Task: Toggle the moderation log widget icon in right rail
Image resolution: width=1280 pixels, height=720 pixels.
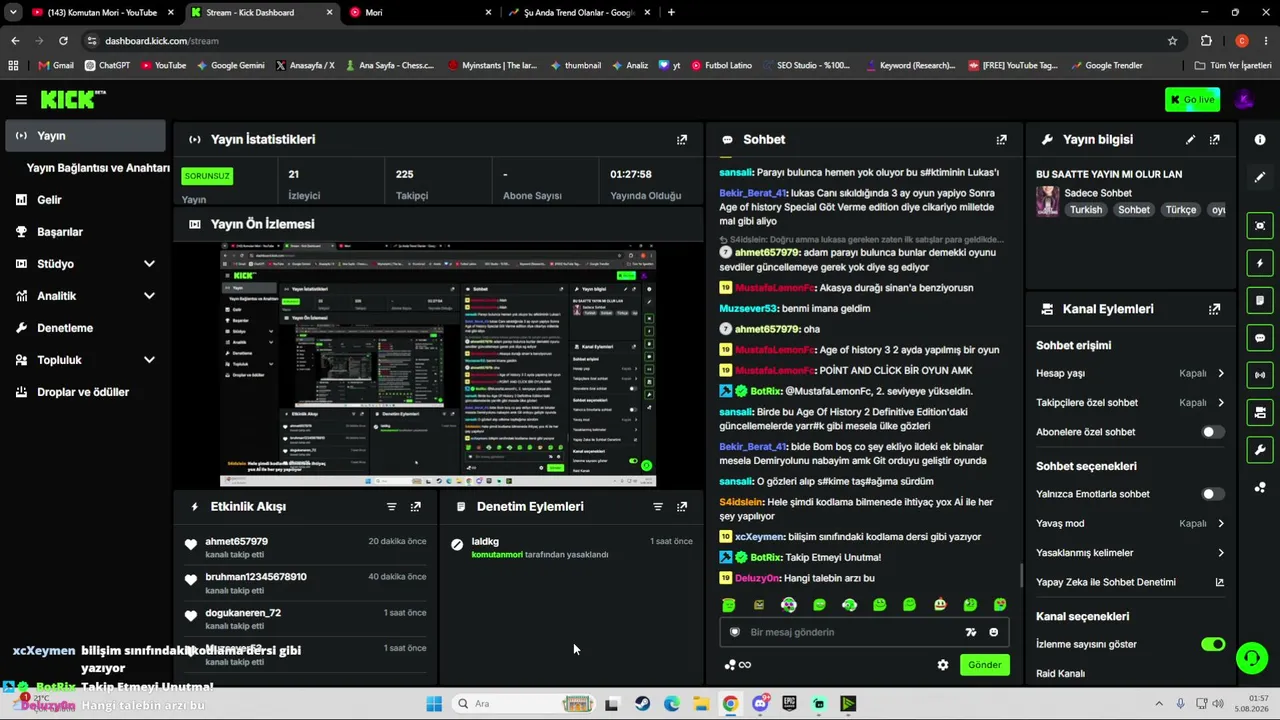Action: pyautogui.click(x=1260, y=300)
